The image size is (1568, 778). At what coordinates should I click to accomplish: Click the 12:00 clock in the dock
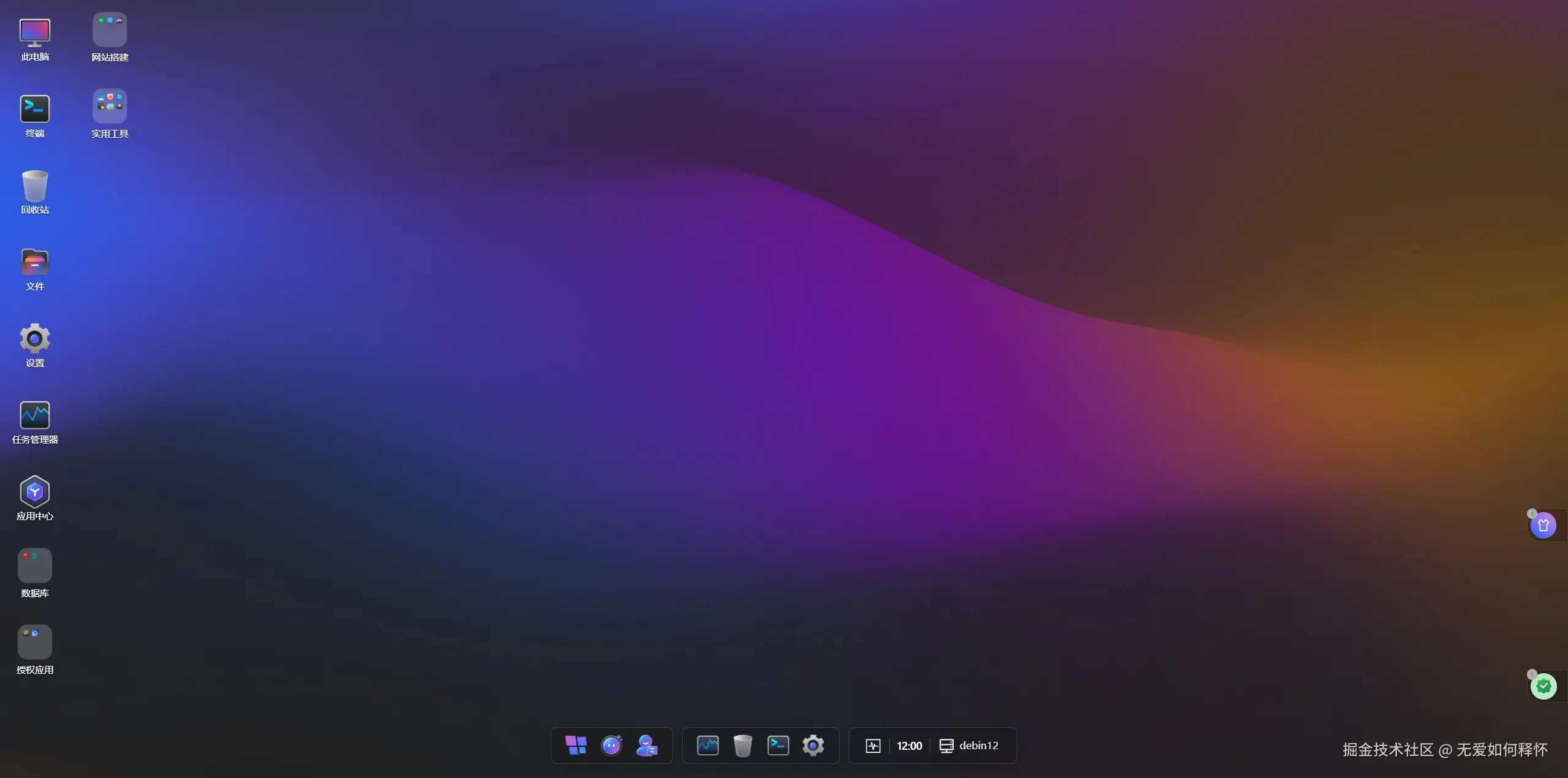point(909,746)
